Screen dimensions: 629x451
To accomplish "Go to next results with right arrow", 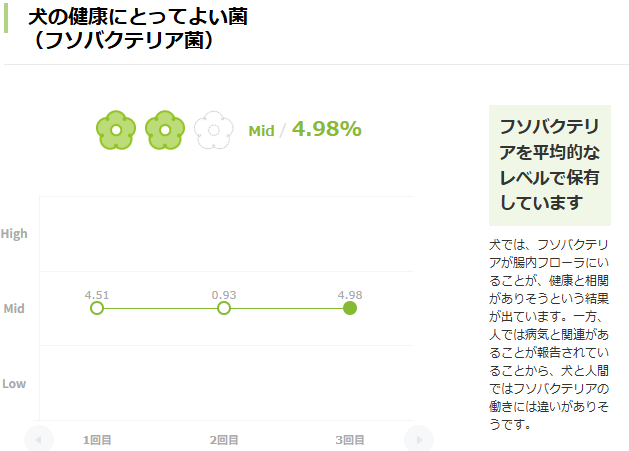I will coord(418,439).
